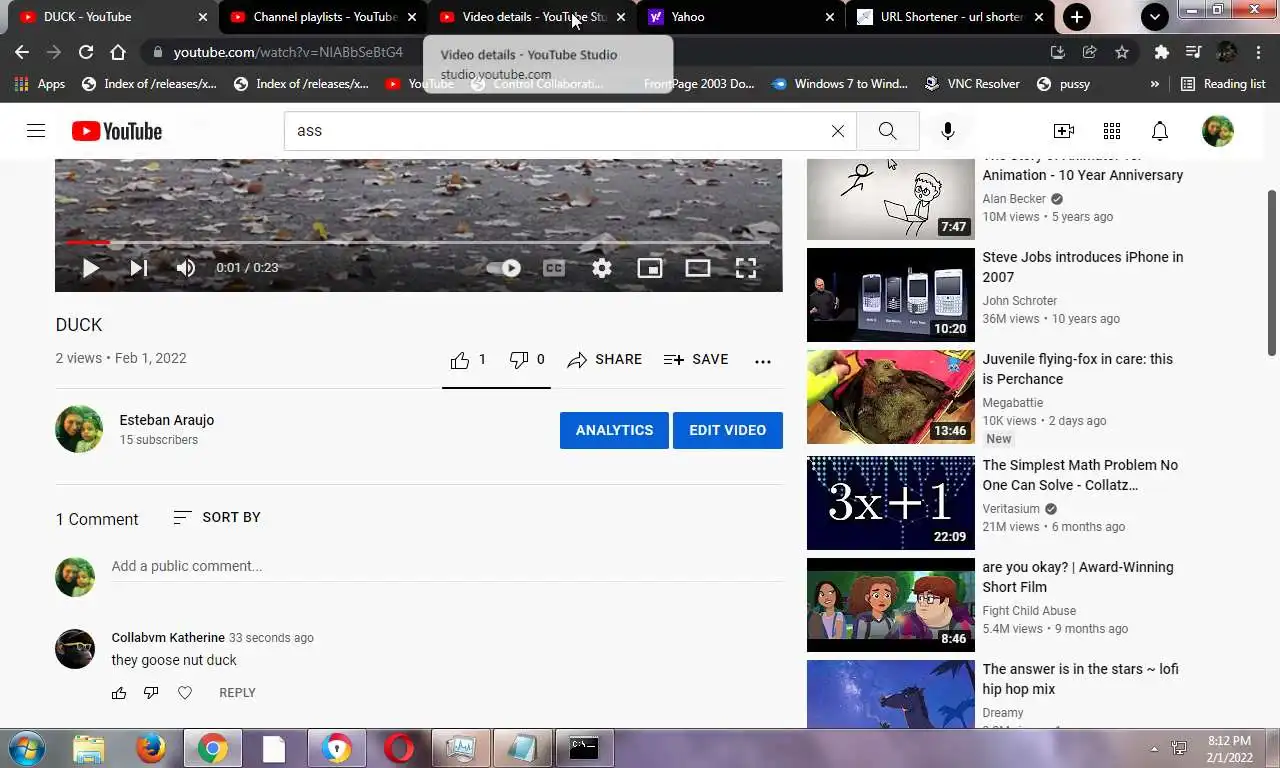Open the 3x+1 Collatz video thumbnail
This screenshot has width=1280, height=768.
[x=891, y=503]
